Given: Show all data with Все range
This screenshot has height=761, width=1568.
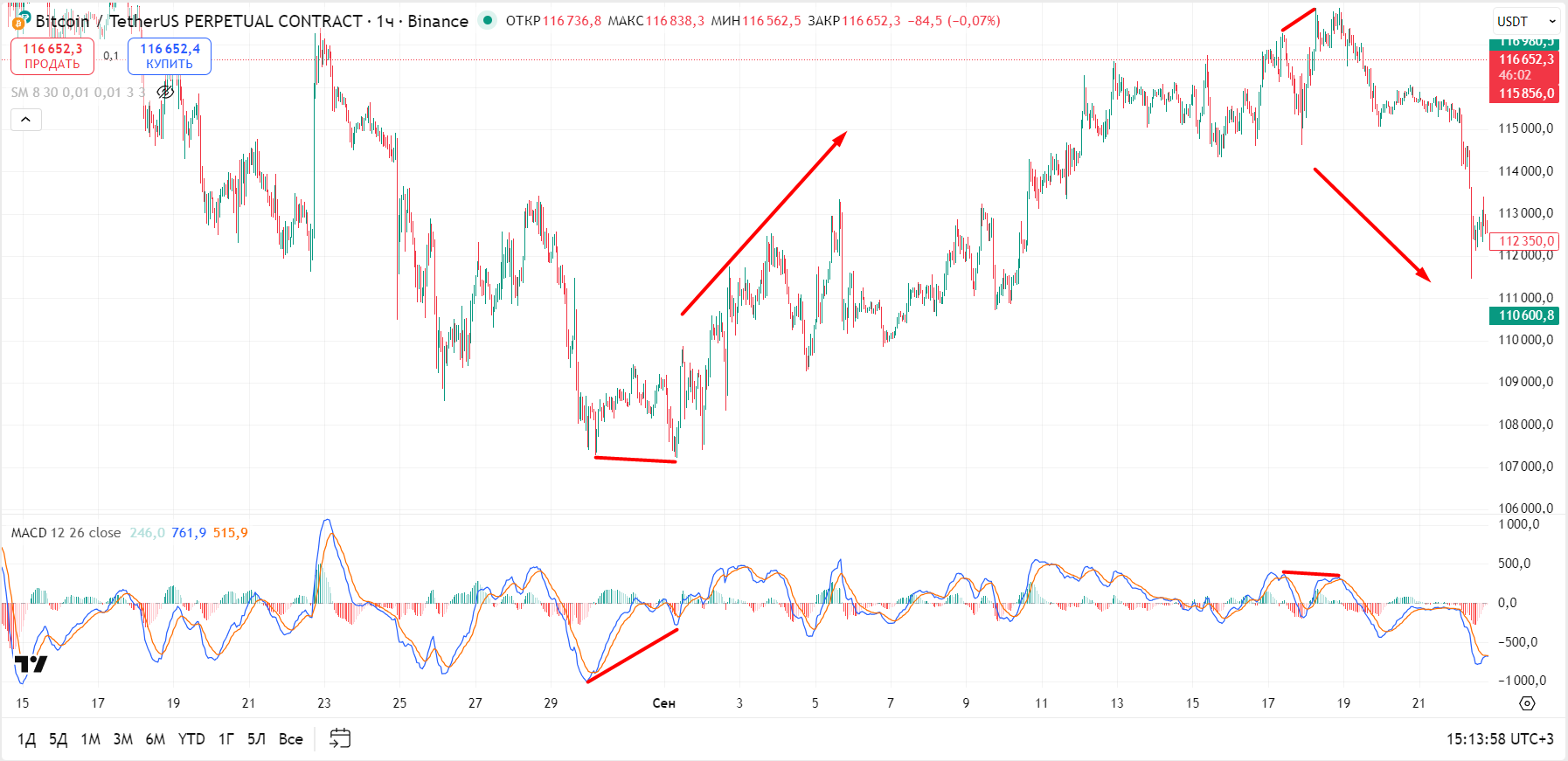Looking at the screenshot, I should point(290,739).
